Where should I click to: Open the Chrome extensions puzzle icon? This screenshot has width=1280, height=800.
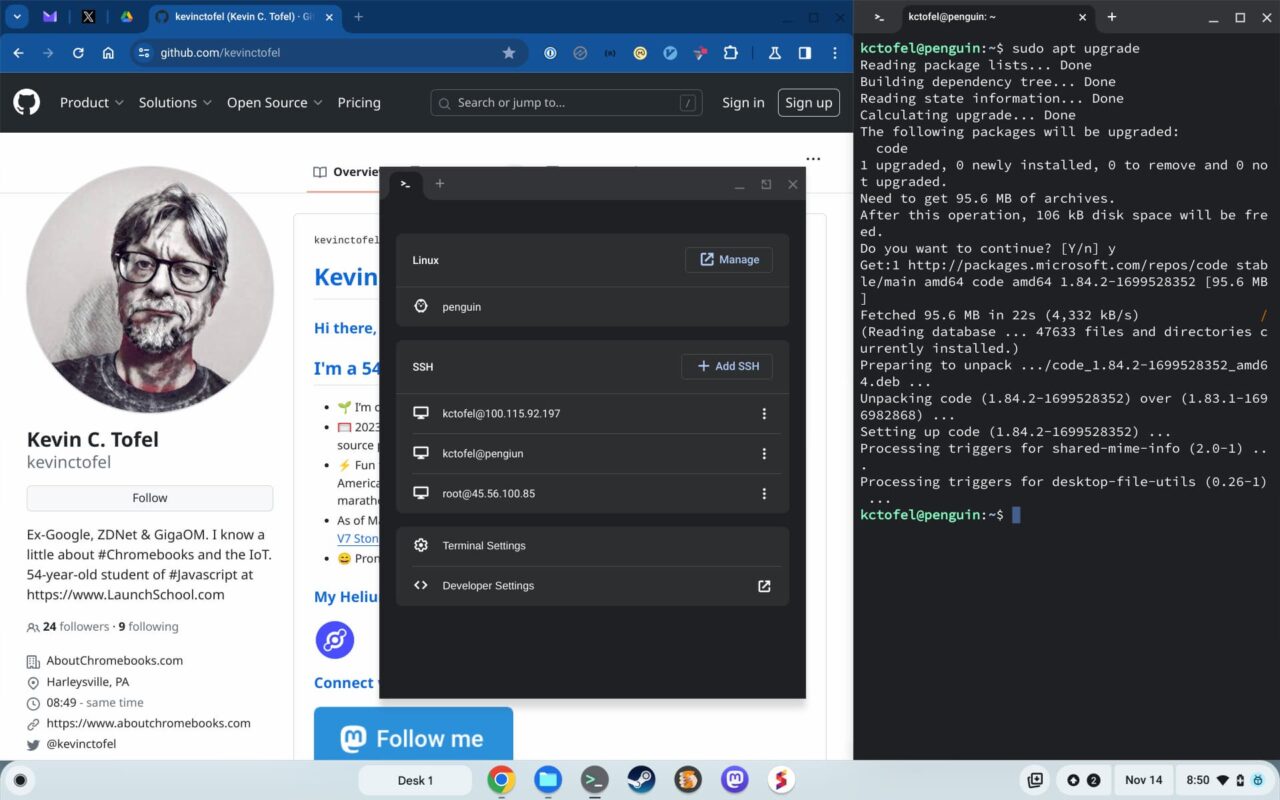pyautogui.click(x=731, y=53)
